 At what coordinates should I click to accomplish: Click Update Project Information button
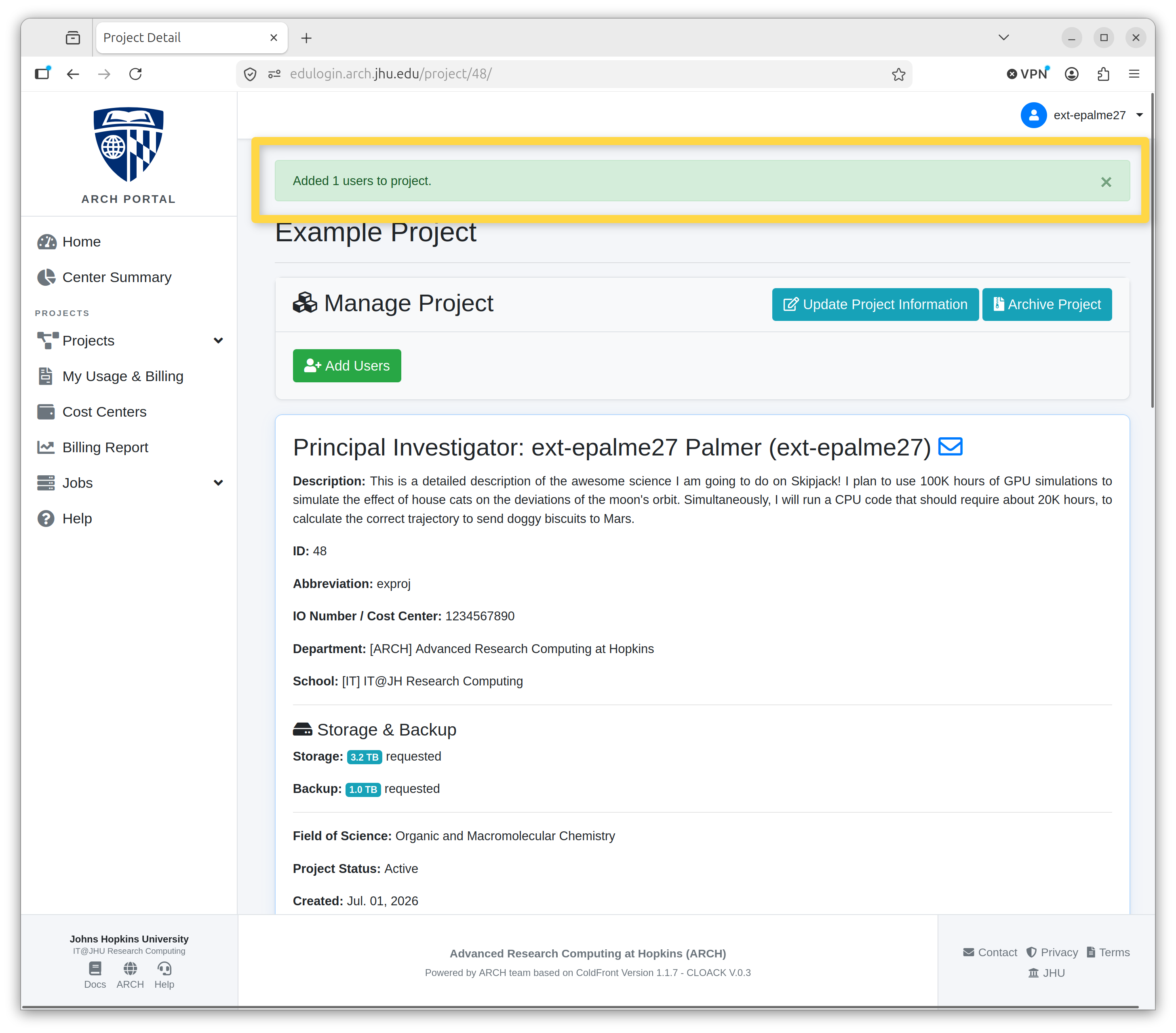pyautogui.click(x=875, y=304)
